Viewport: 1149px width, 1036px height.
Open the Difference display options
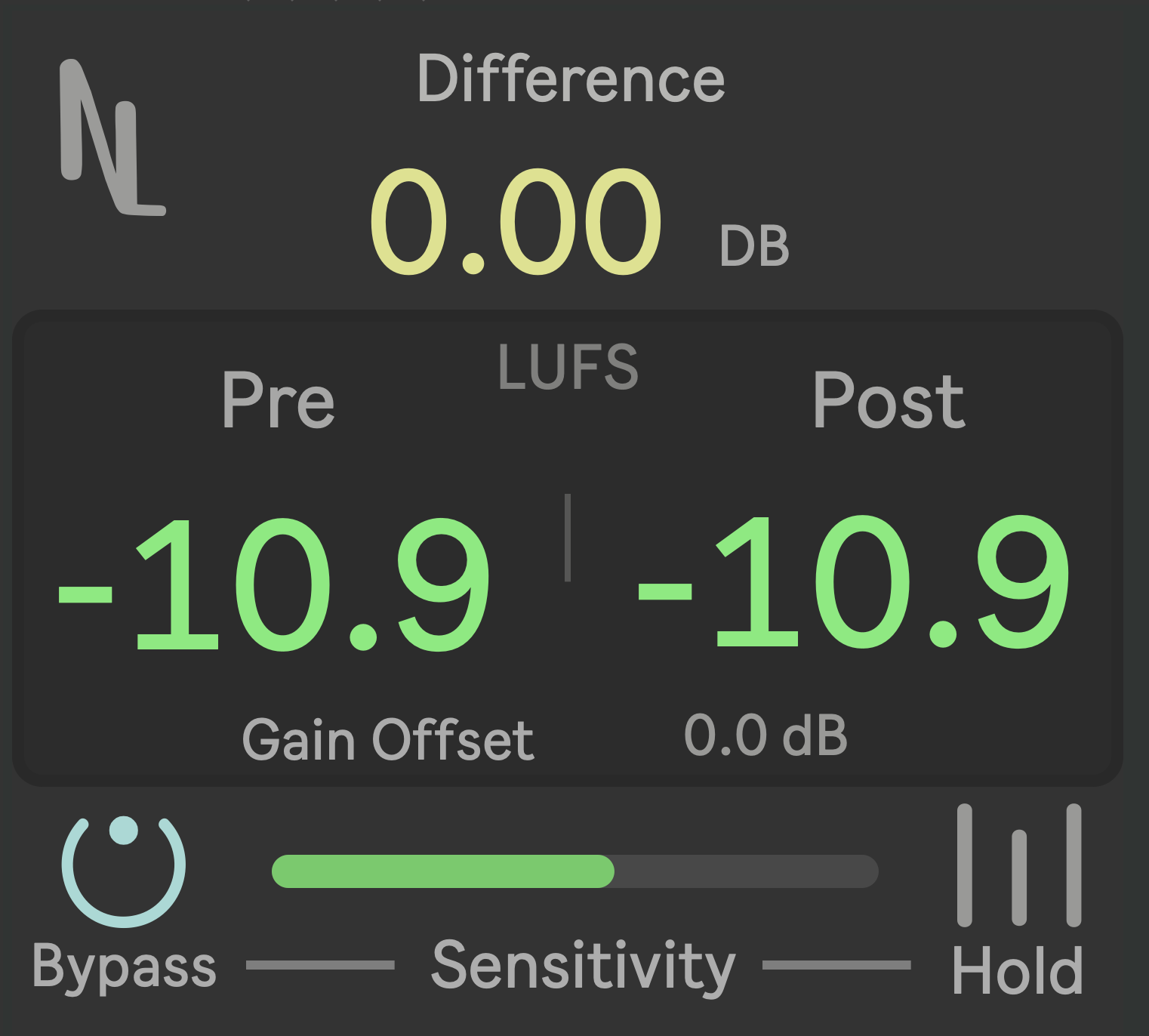click(570, 79)
